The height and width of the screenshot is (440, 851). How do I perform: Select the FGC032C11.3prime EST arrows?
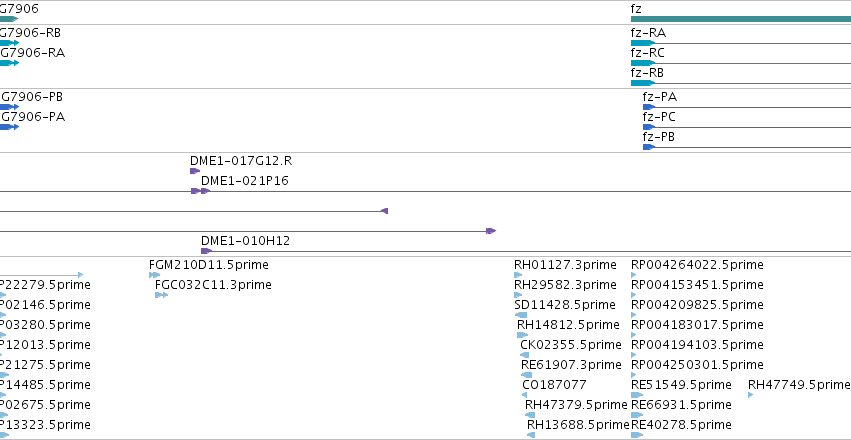pyautogui.click(x=161, y=295)
